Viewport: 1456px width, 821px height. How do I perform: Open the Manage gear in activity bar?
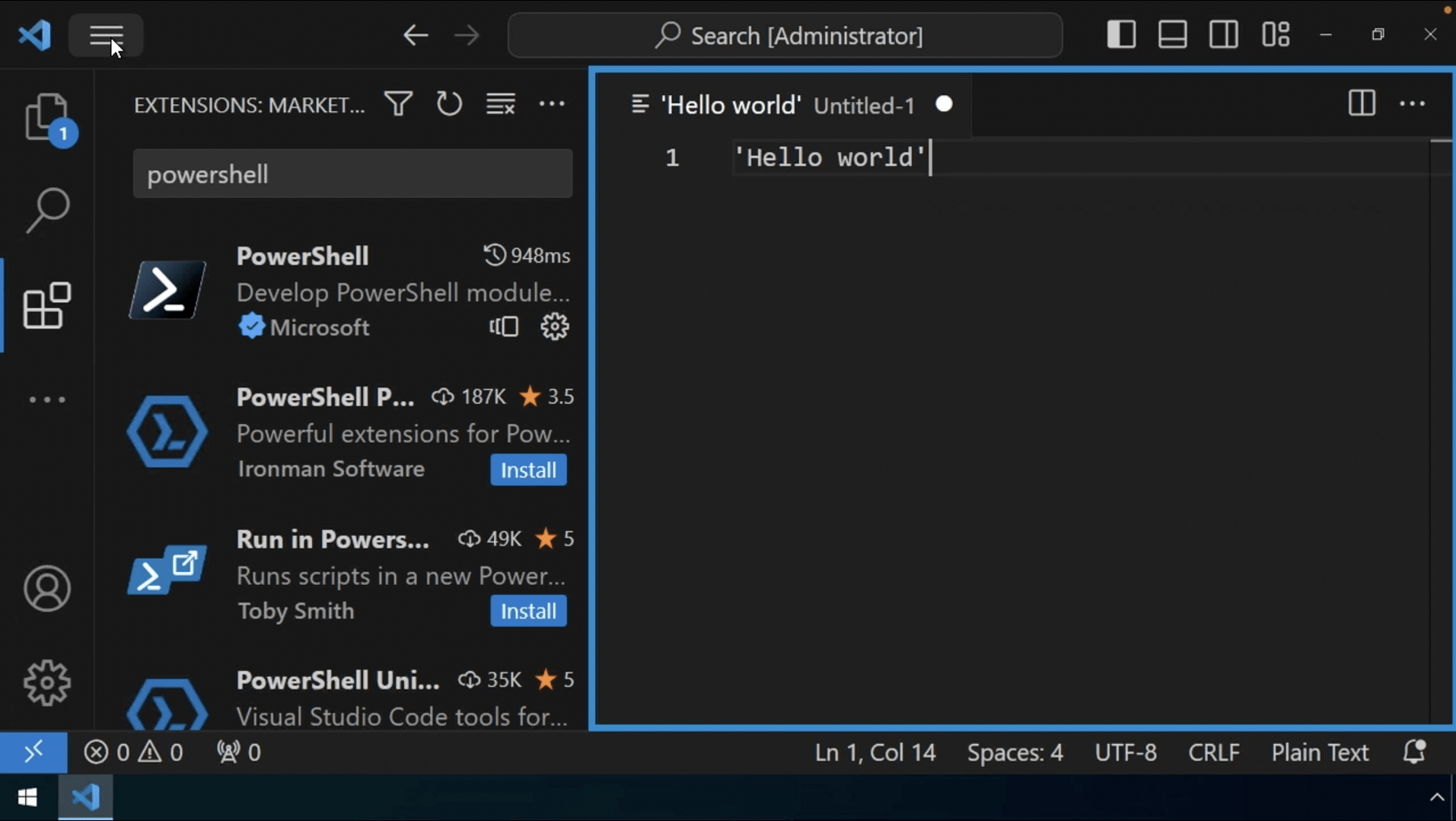(47, 683)
